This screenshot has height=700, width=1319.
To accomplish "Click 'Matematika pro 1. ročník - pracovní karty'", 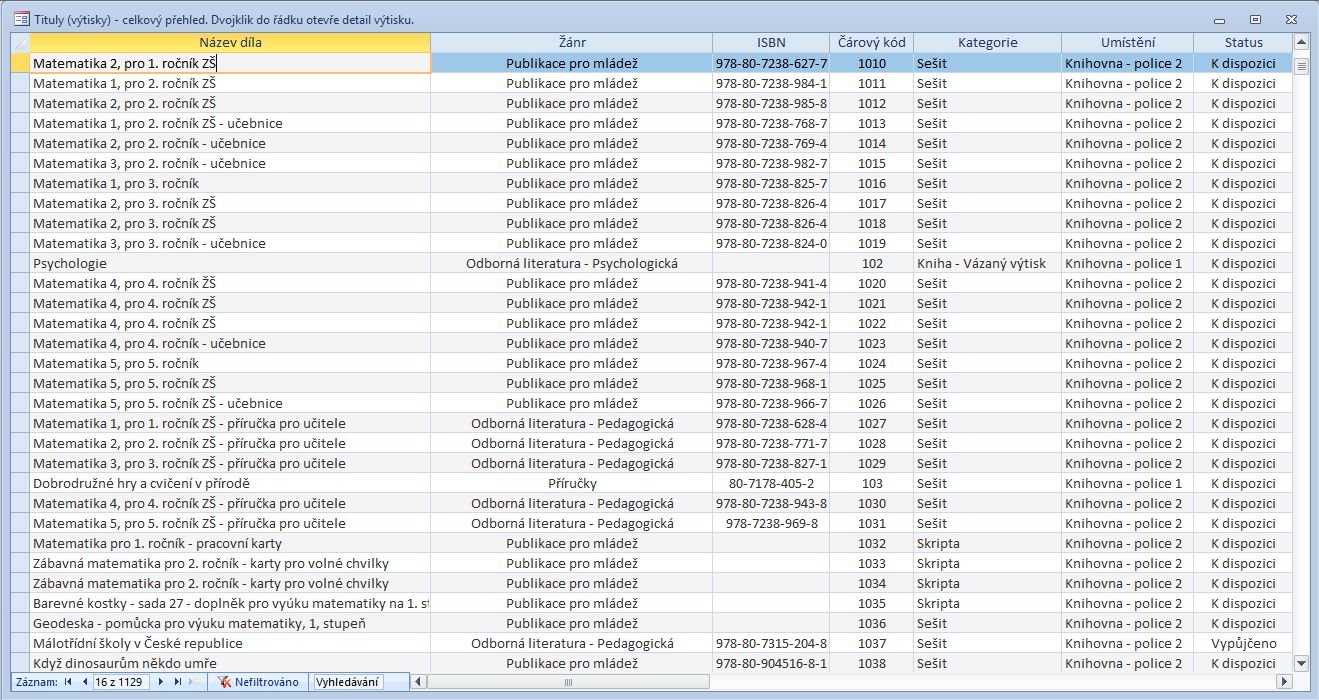I will click(x=230, y=543).
